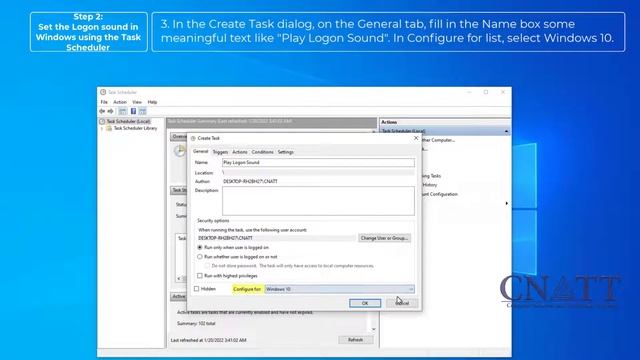Open the Action menu
Viewport: 640px width, 360px height.
click(120, 102)
